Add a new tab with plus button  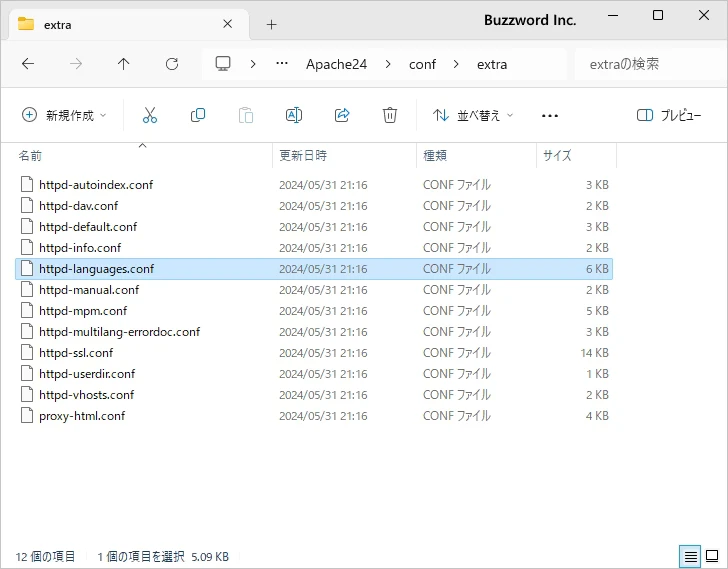(x=271, y=24)
